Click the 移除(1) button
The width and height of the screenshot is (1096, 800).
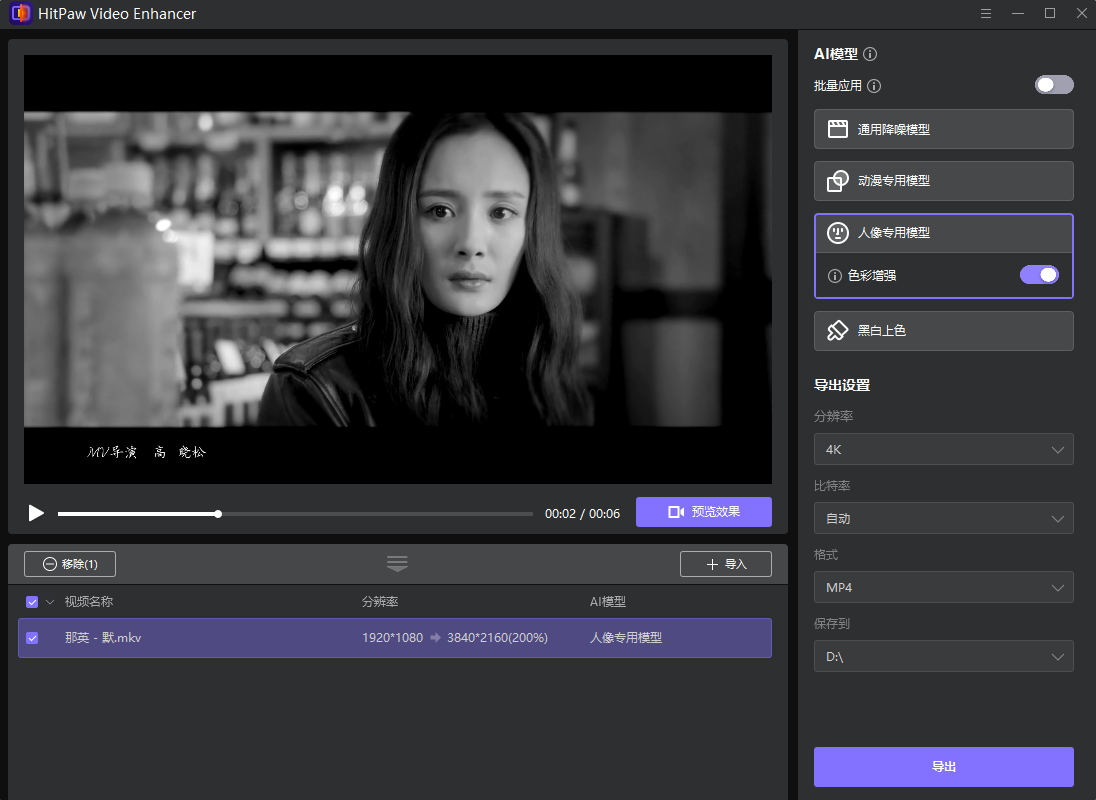(70, 564)
